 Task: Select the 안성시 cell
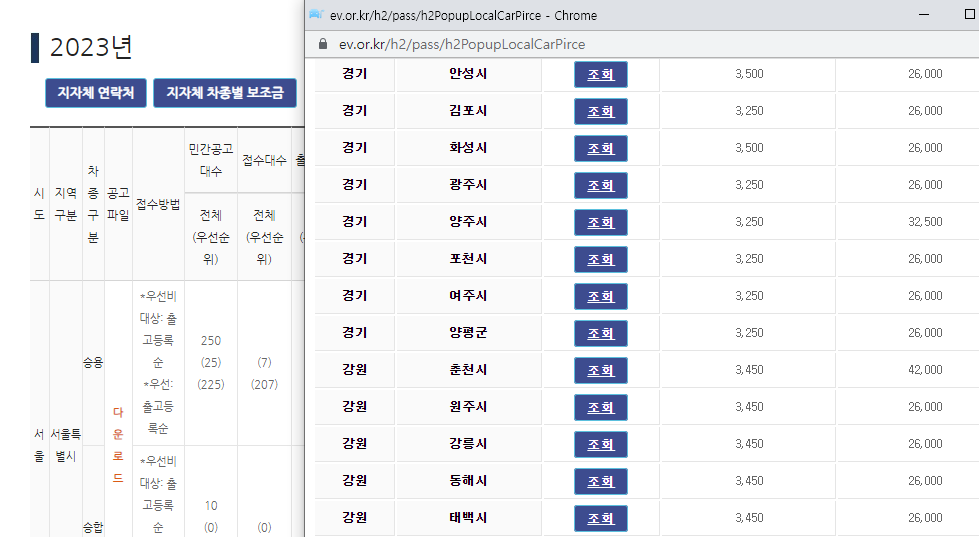(x=468, y=74)
